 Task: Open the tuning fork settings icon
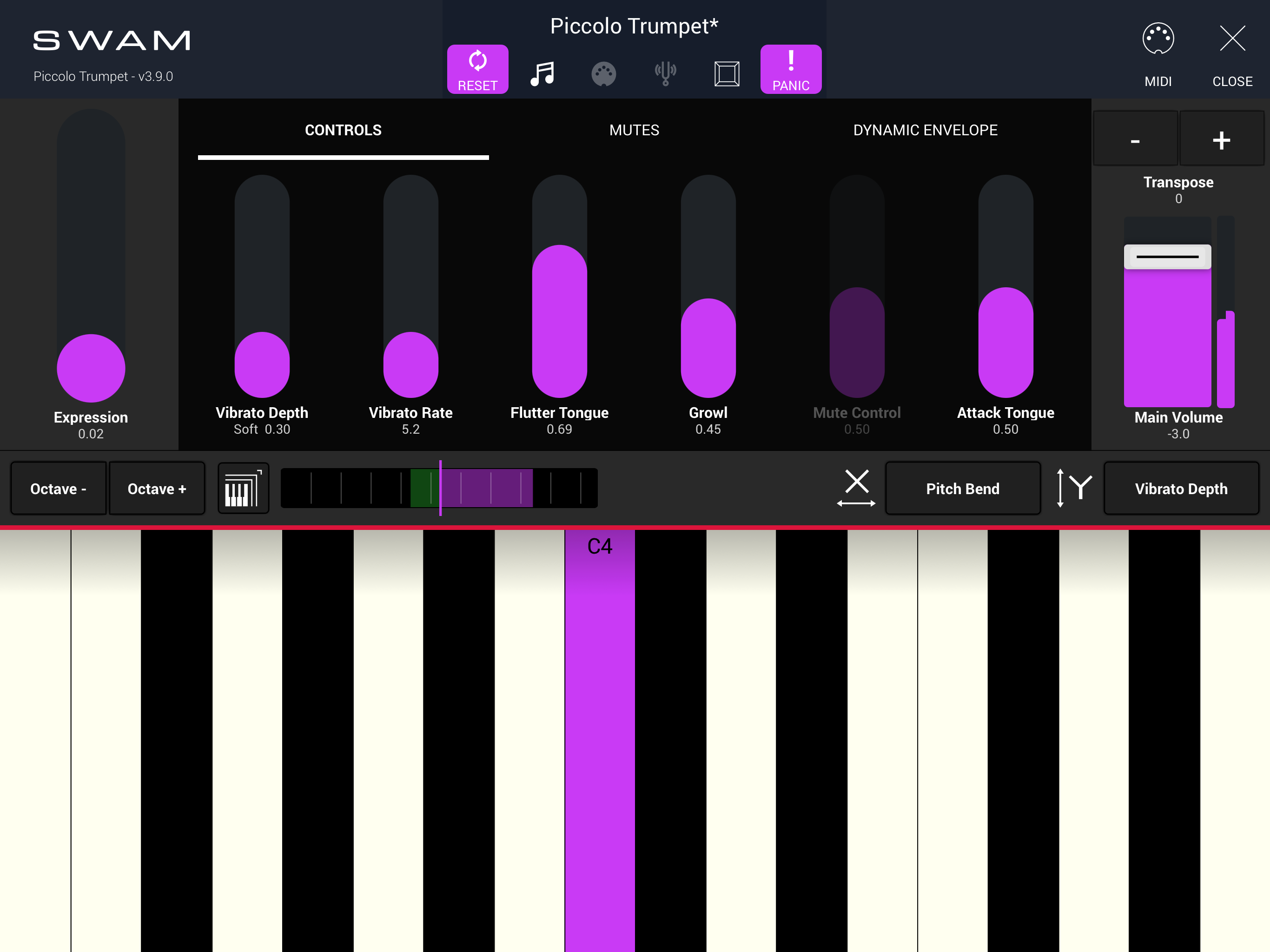point(665,73)
